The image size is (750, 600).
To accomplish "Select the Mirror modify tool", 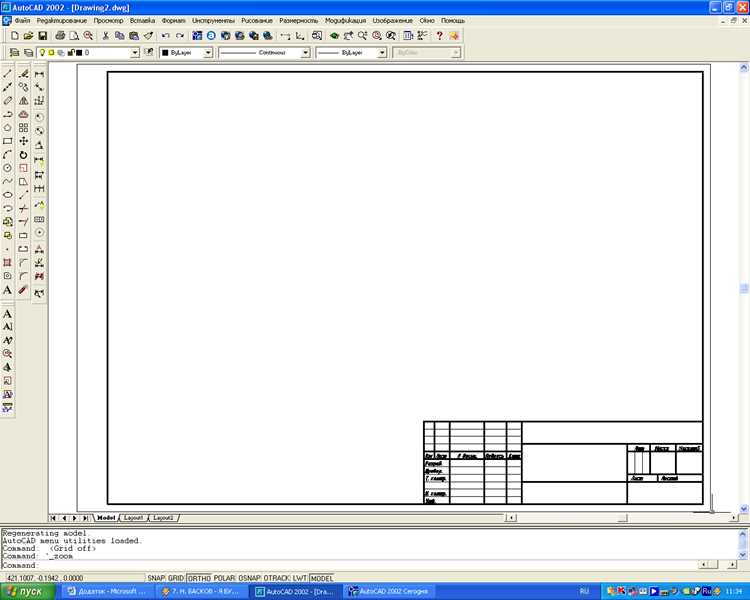I will tap(23, 100).
